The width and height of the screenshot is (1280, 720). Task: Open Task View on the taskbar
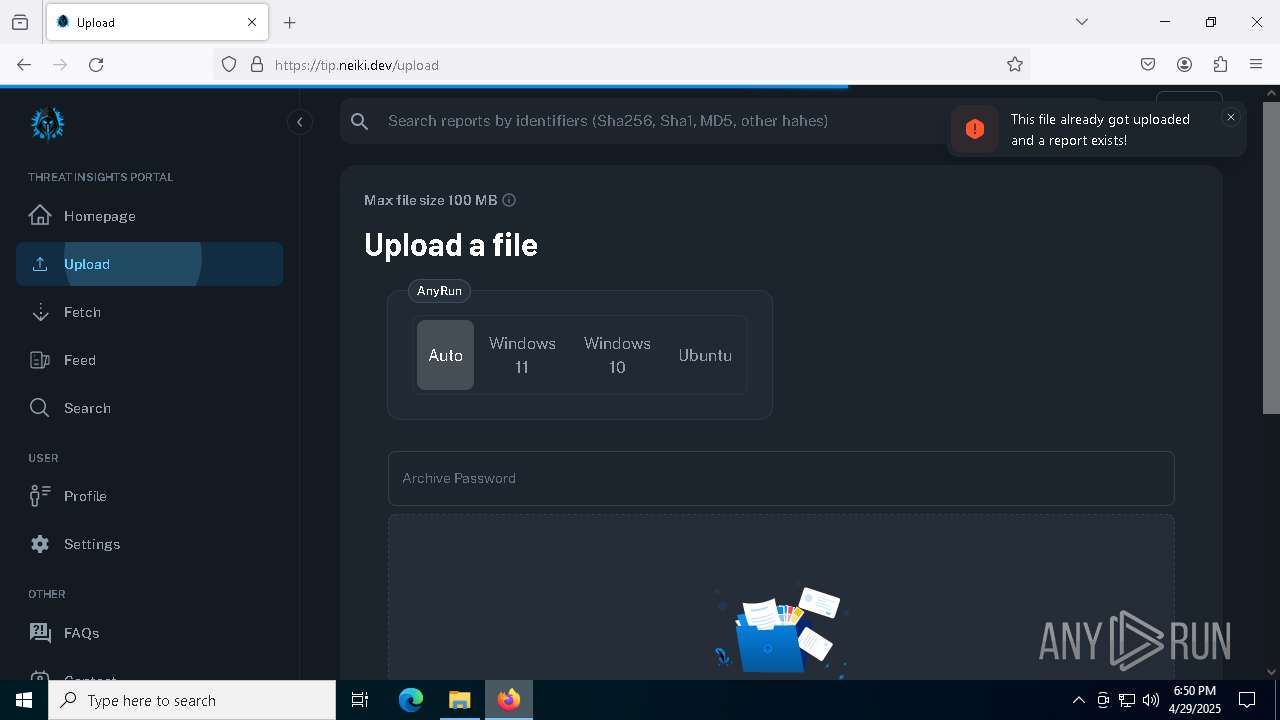(x=360, y=700)
